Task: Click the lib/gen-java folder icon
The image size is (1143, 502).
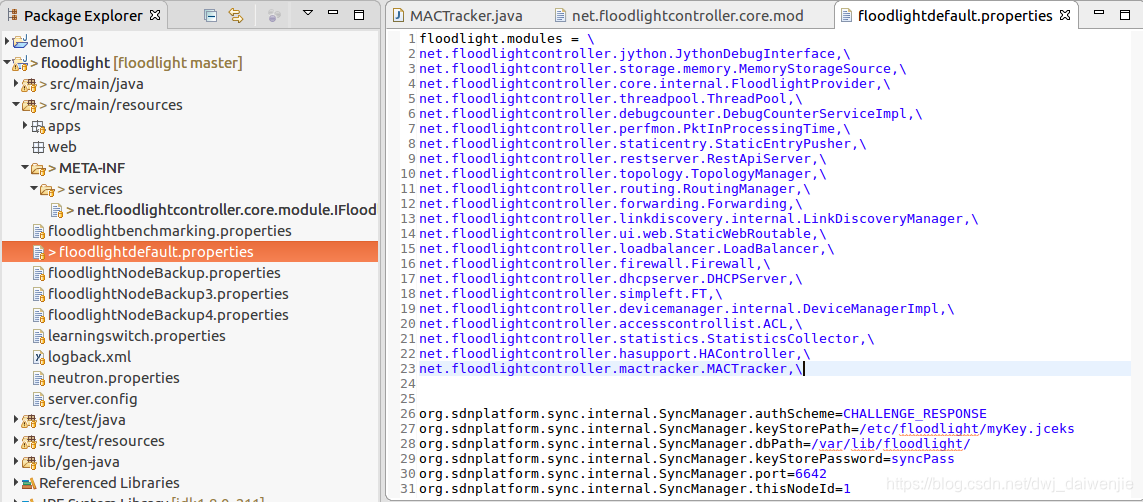Action: tap(29, 462)
